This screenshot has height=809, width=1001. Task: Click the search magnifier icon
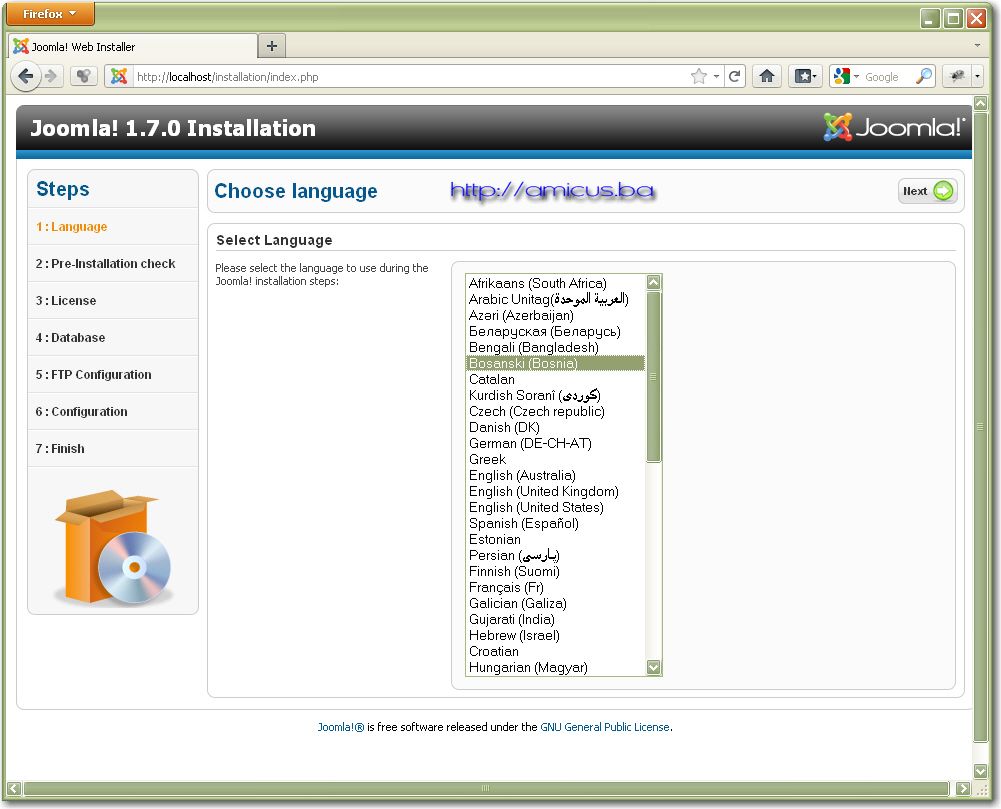pos(923,77)
